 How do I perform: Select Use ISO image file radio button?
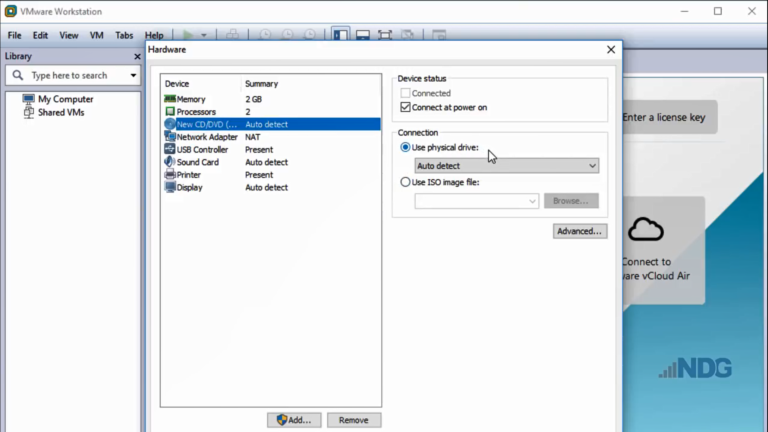(405, 182)
